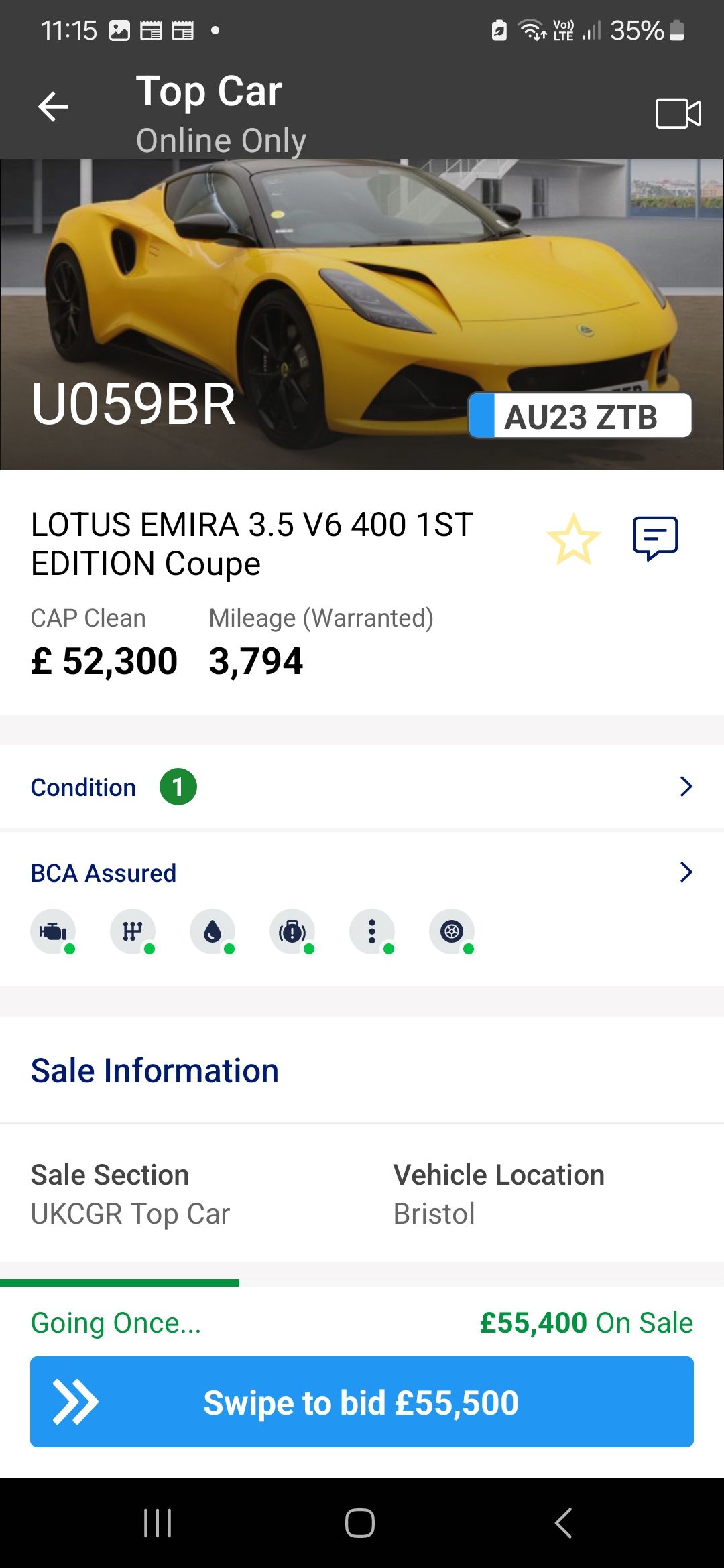The image size is (724, 1568).
Task: View the gearbox status icon
Action: tap(133, 931)
